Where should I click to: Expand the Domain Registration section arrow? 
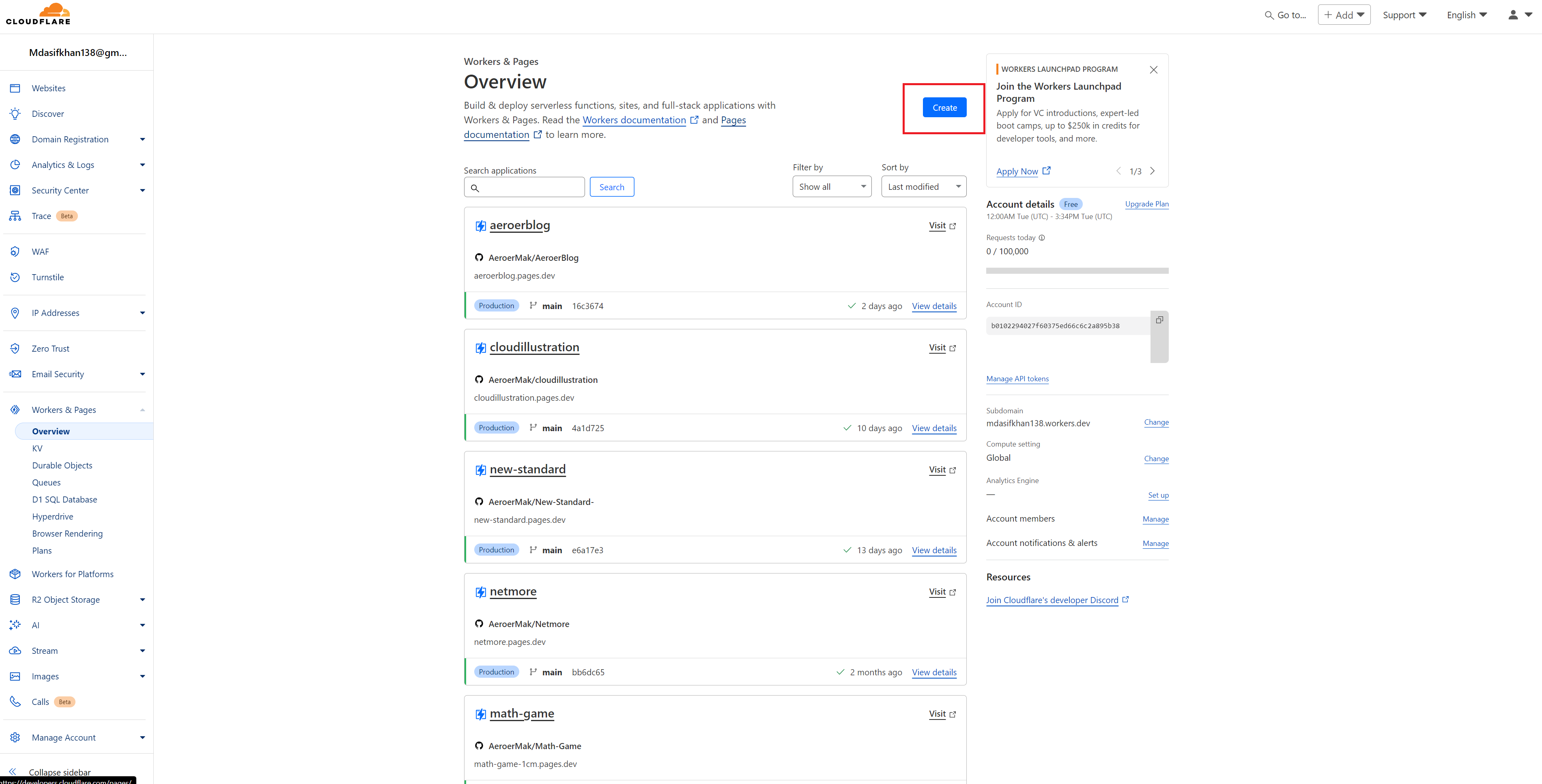[142, 140]
